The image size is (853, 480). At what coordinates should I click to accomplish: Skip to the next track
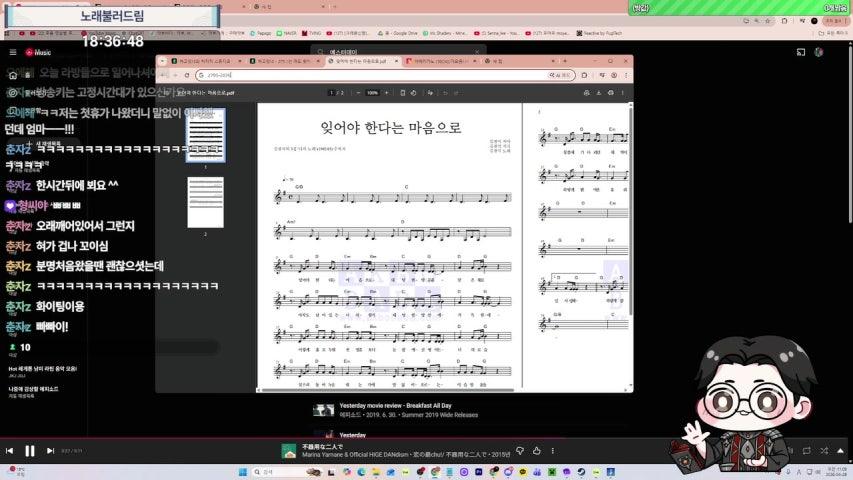click(x=50, y=451)
